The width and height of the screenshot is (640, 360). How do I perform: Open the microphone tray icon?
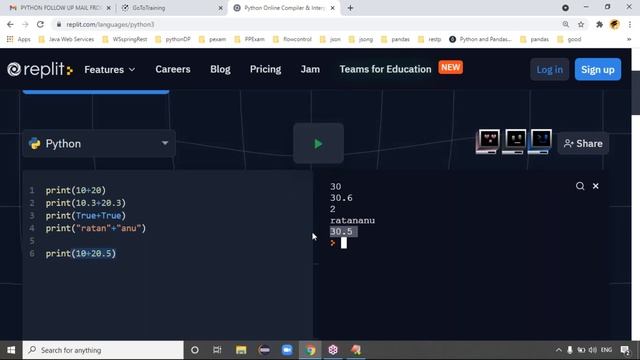[x=570, y=350]
